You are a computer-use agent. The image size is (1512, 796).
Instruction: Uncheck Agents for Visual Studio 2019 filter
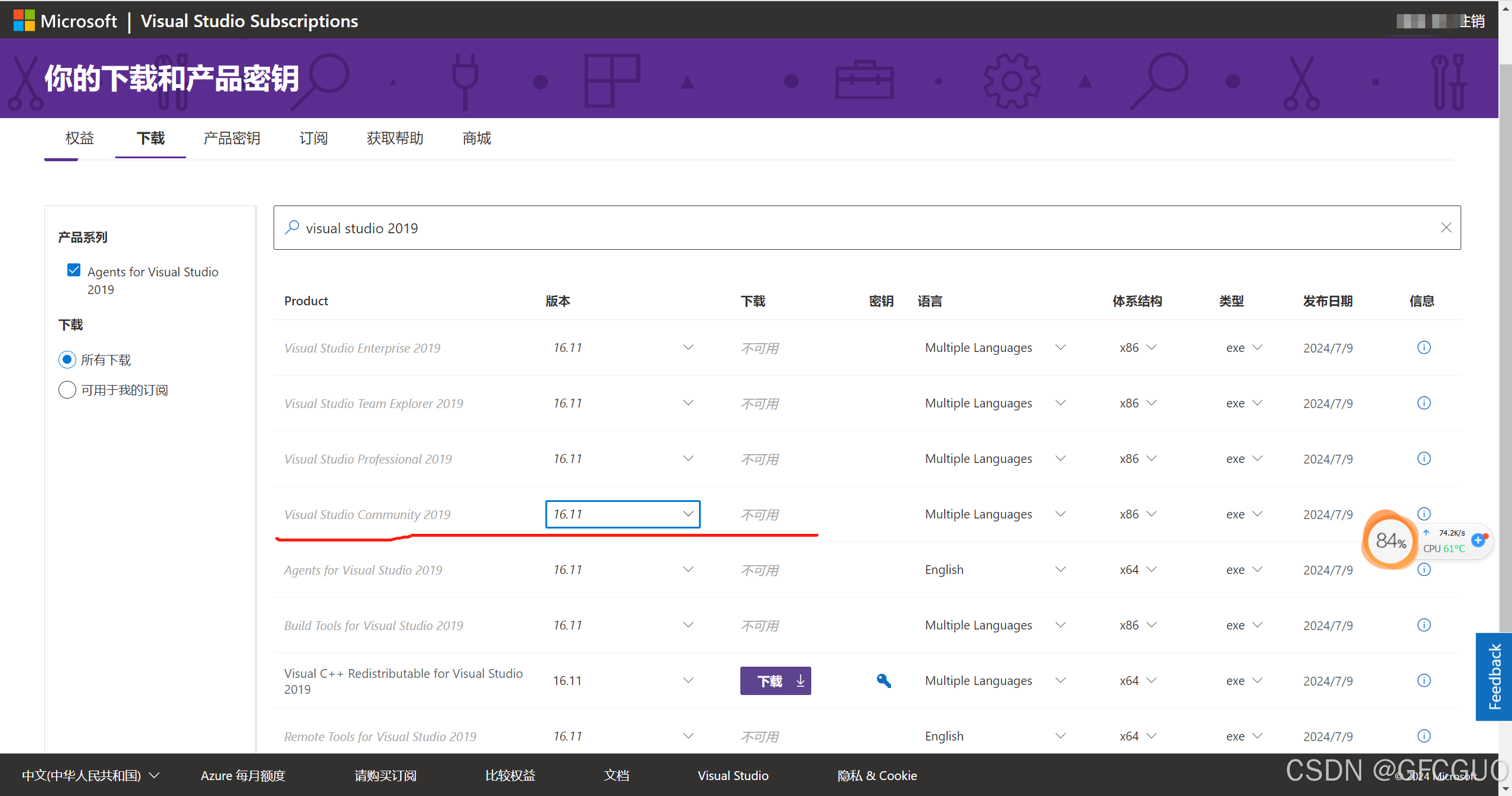point(74,270)
